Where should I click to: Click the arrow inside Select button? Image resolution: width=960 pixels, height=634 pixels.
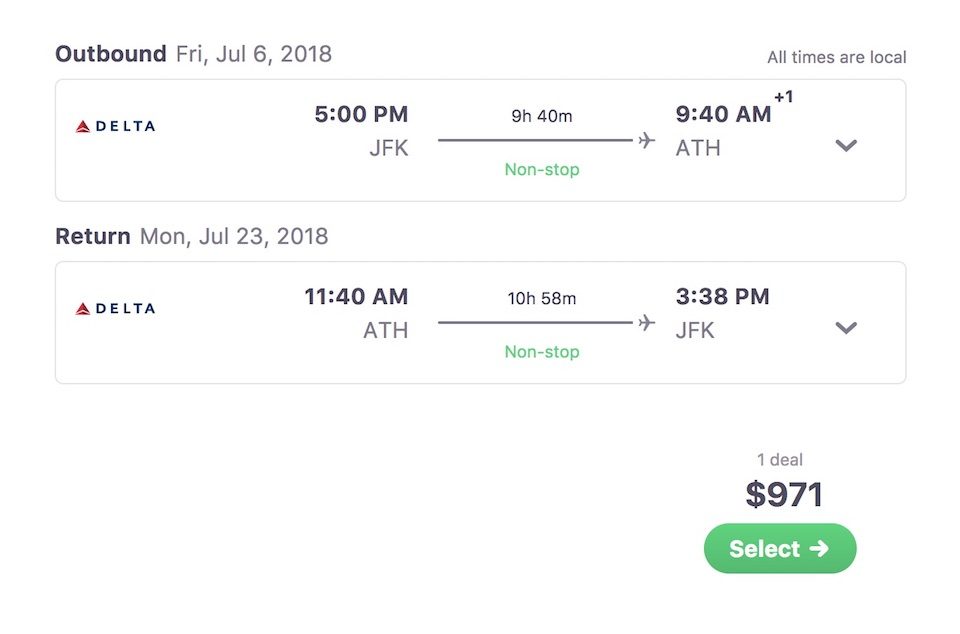point(819,548)
